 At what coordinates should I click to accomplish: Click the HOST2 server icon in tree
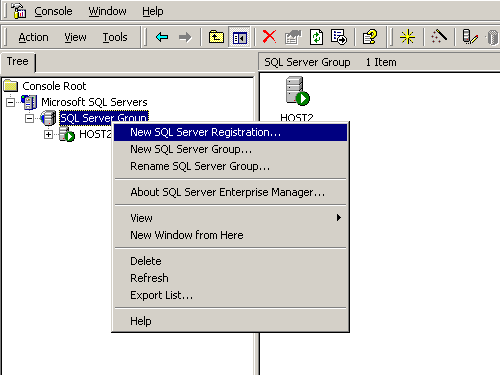[x=67, y=134]
